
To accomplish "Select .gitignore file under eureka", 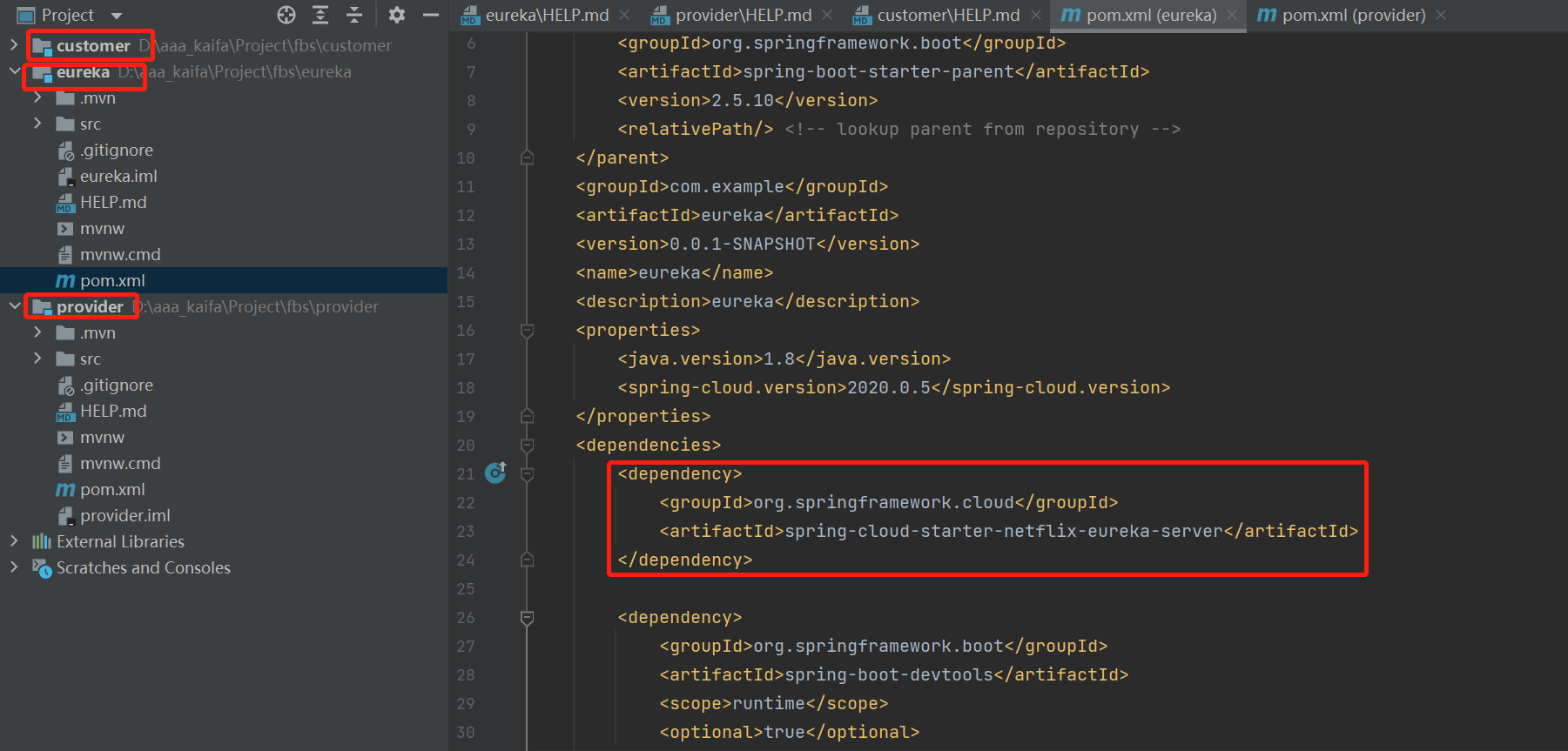I will 117,150.
